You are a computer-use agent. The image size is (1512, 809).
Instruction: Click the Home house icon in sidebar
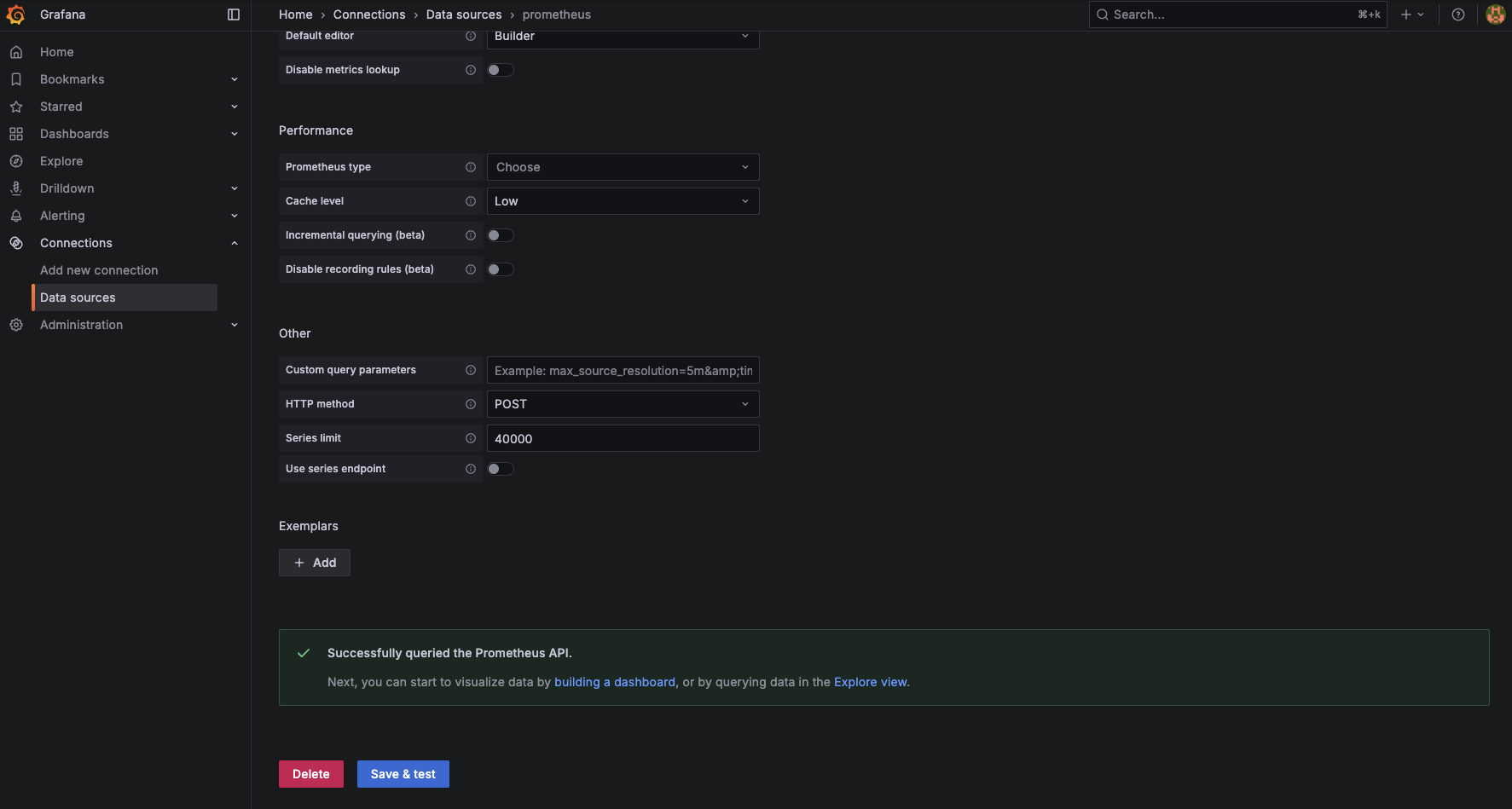pyautogui.click(x=16, y=52)
